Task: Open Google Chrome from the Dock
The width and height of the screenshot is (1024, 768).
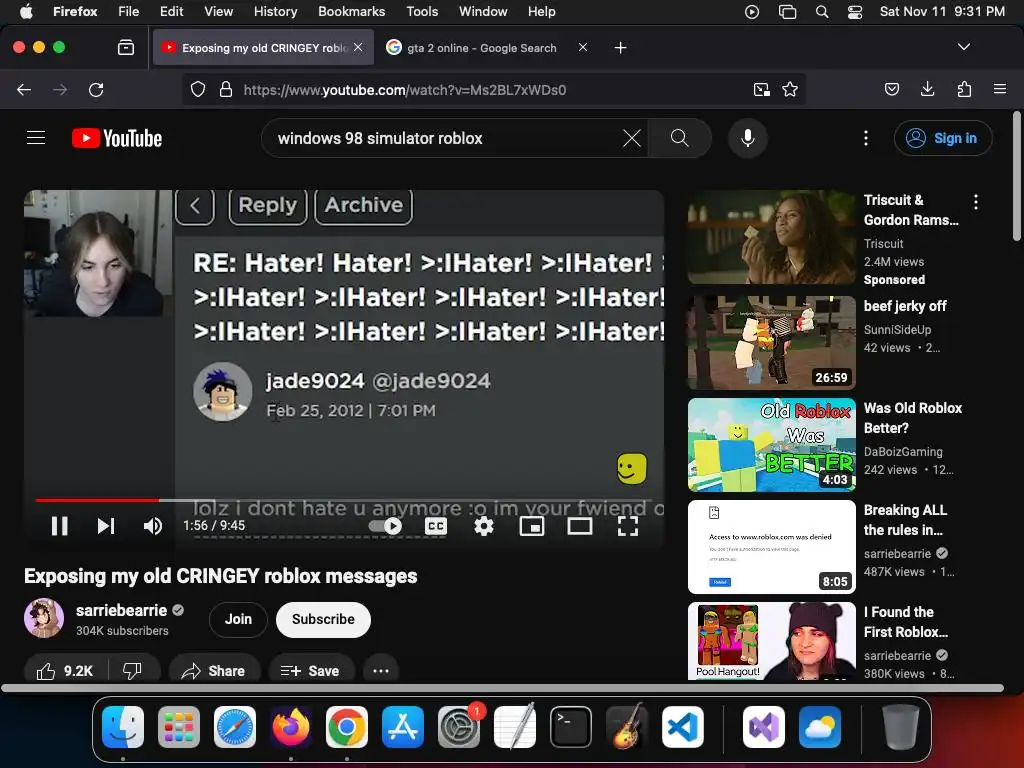Action: pyautogui.click(x=347, y=727)
